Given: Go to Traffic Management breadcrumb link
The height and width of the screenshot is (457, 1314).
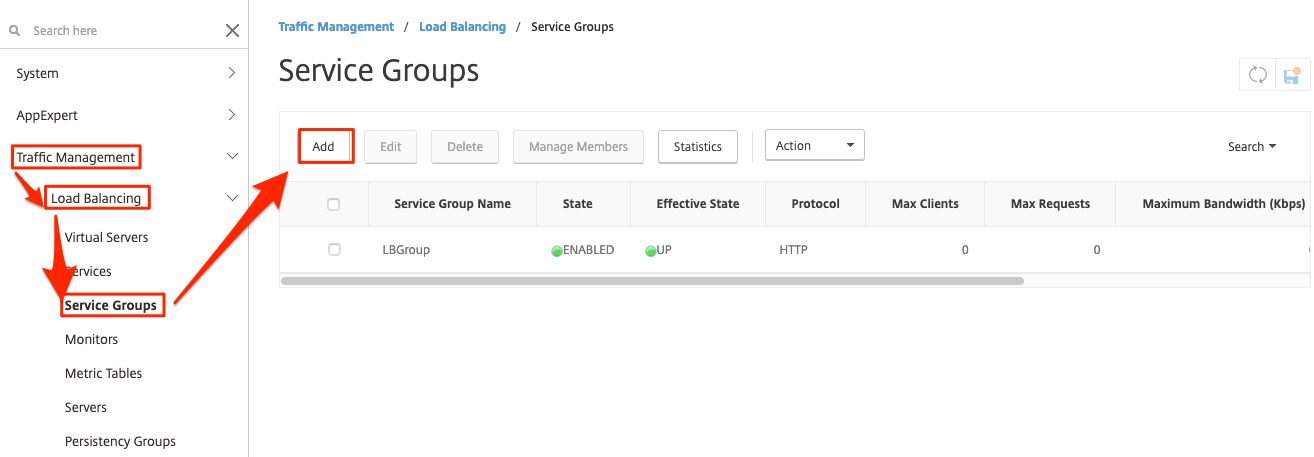Looking at the screenshot, I should (336, 27).
